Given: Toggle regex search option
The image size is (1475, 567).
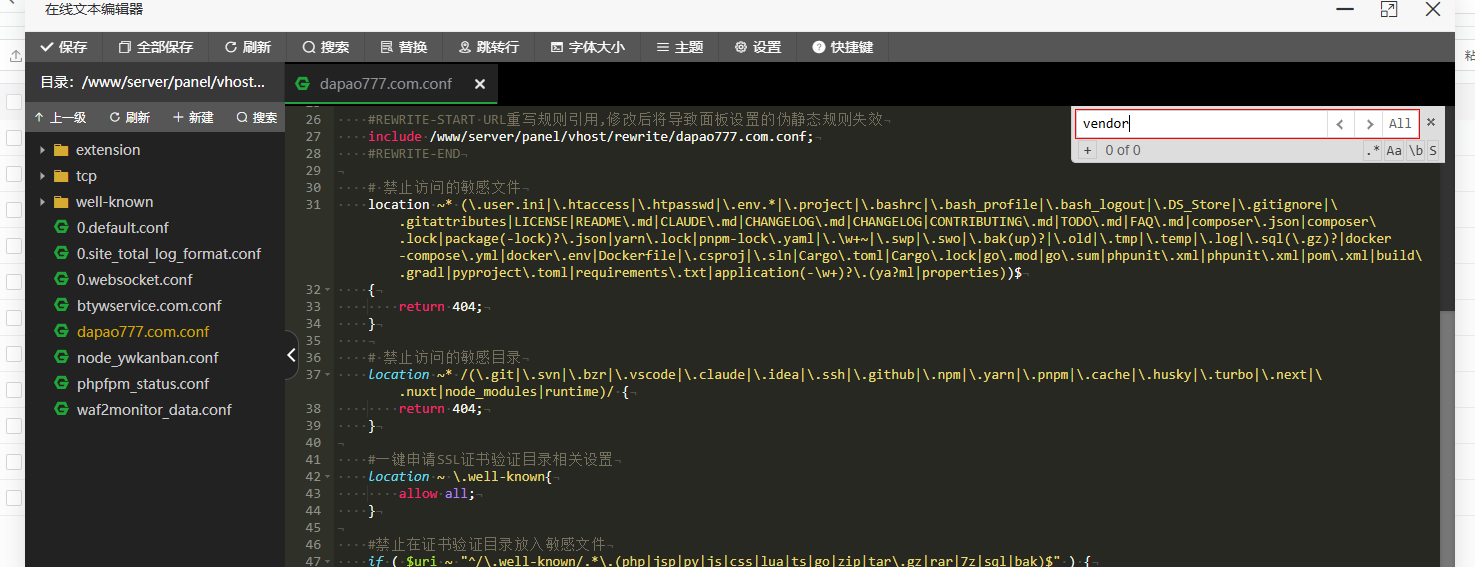Looking at the screenshot, I should (x=1372, y=151).
